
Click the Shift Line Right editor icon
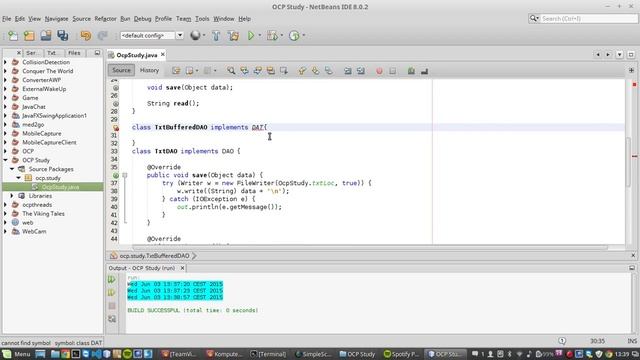pyautogui.click(x=361, y=71)
